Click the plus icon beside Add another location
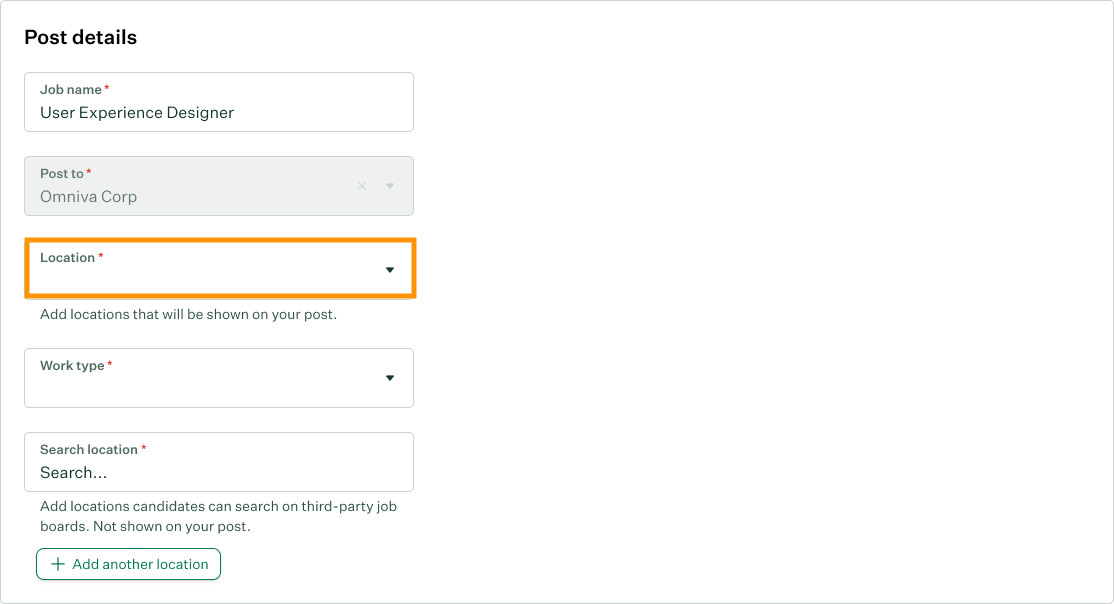This screenshot has height=604, width=1114. point(58,564)
